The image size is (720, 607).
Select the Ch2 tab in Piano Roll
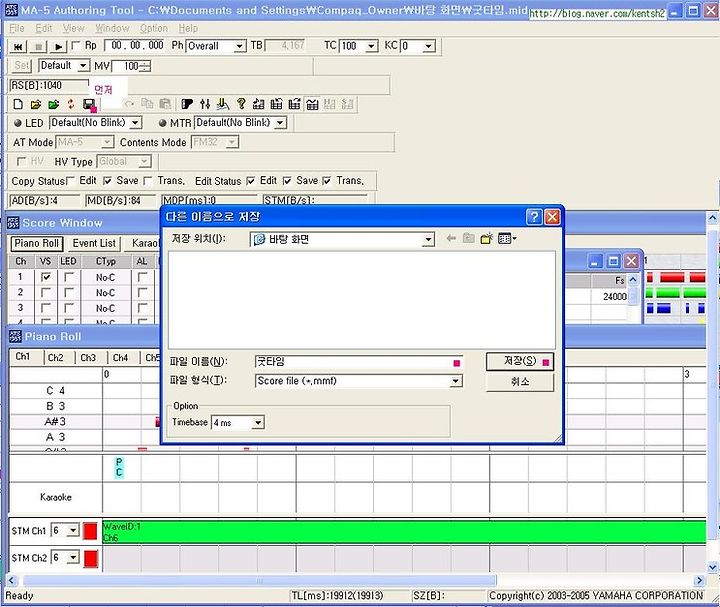[56, 358]
